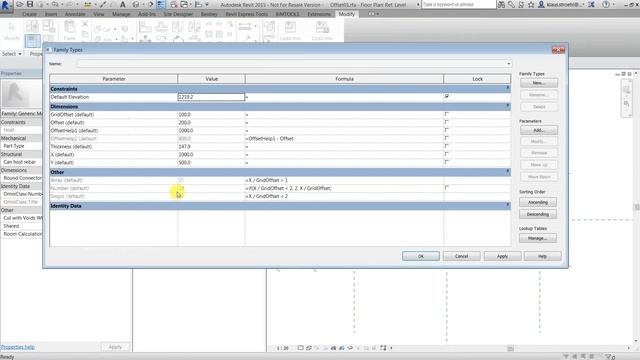Open the Insert ribbon tab
640x360 pixels.
coord(51,14)
